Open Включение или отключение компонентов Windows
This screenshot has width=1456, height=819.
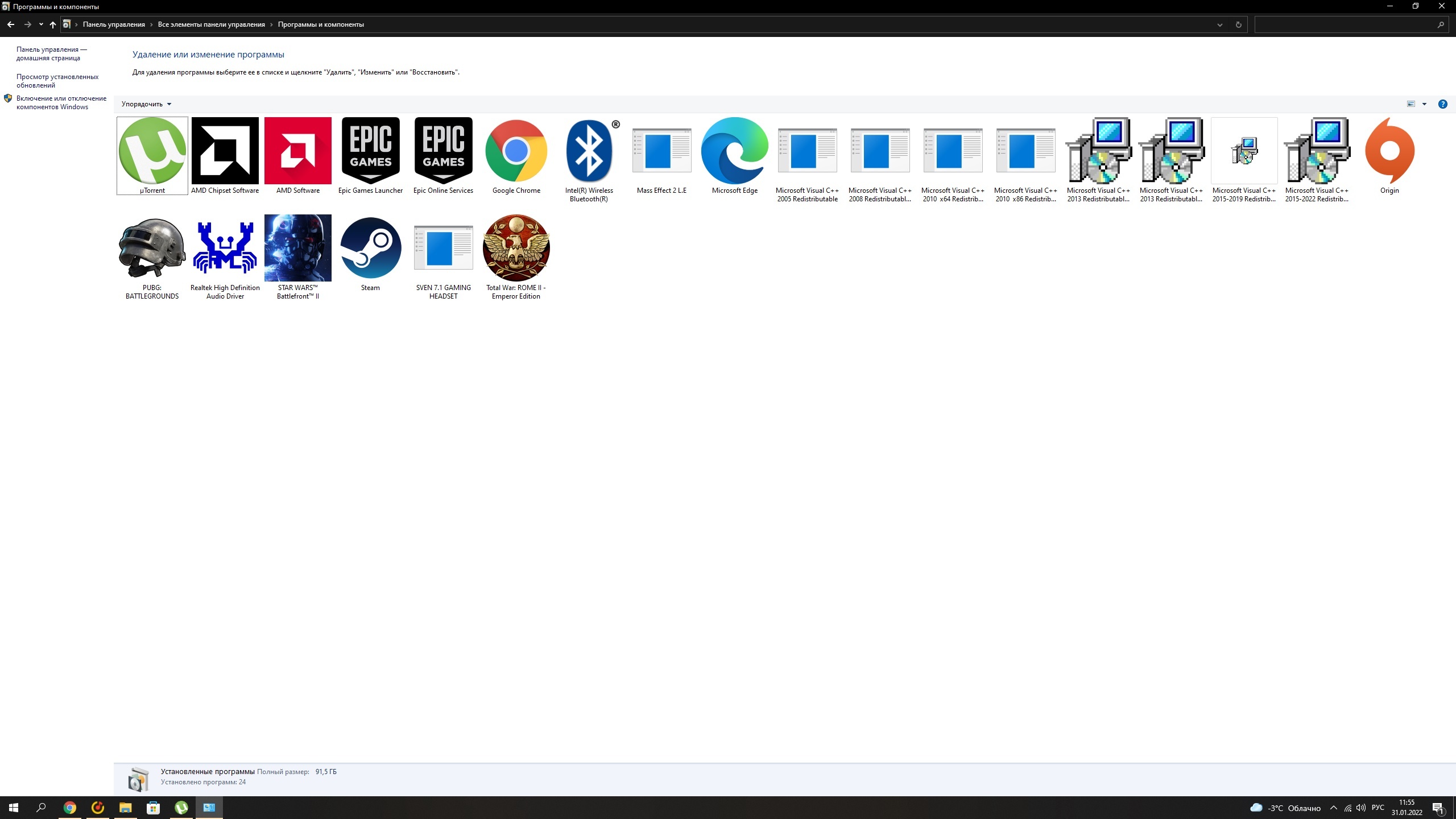61,102
